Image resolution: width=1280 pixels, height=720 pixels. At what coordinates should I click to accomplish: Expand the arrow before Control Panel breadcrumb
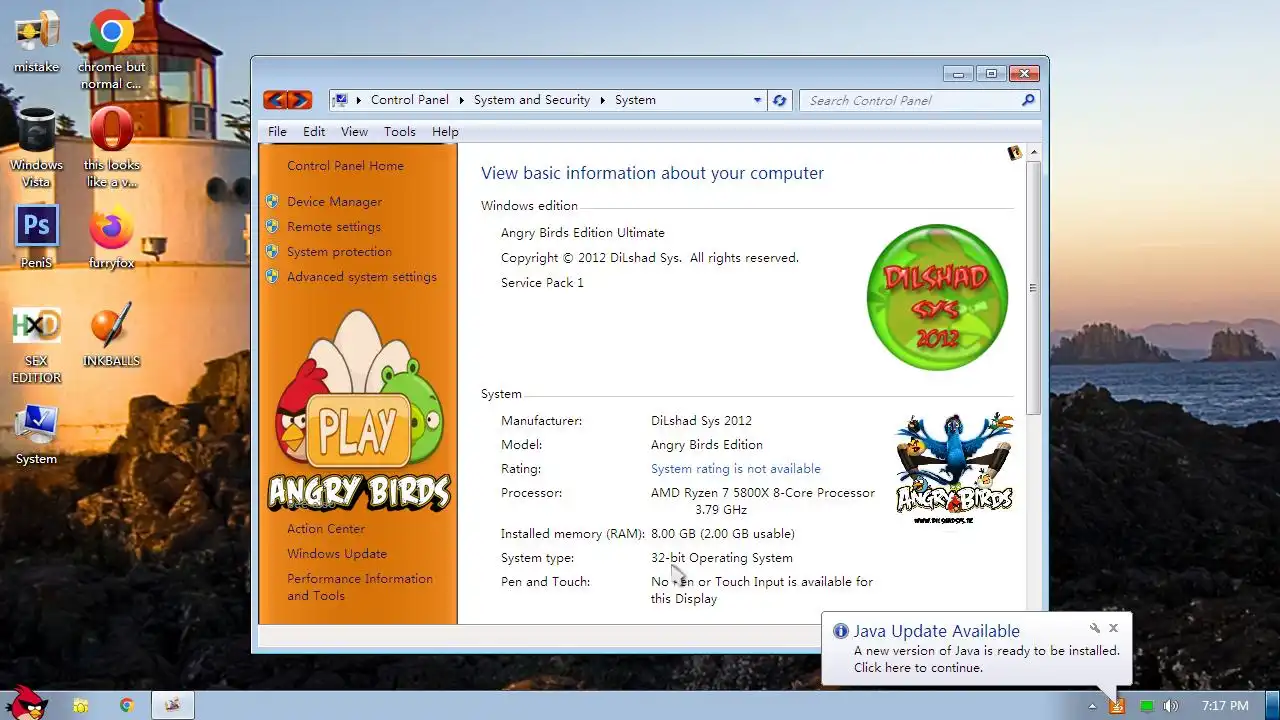click(x=359, y=100)
